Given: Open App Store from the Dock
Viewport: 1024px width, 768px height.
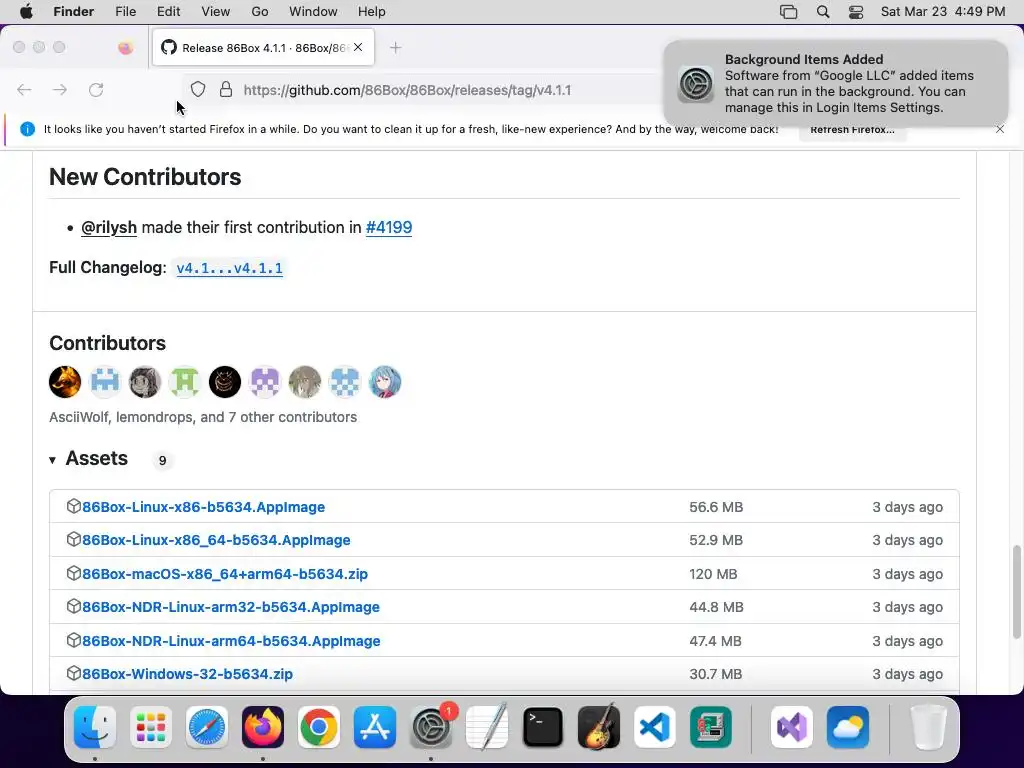Looking at the screenshot, I should point(375,727).
